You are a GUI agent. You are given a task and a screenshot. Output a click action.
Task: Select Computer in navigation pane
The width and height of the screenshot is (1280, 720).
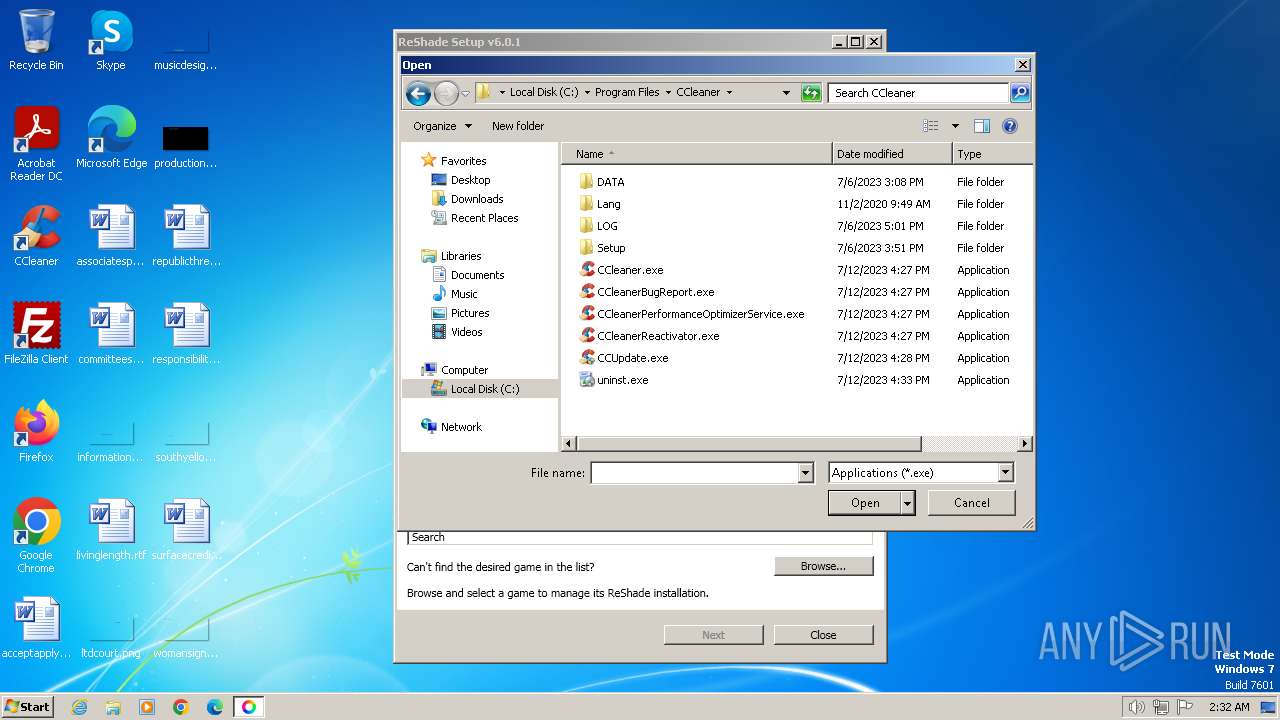click(464, 370)
